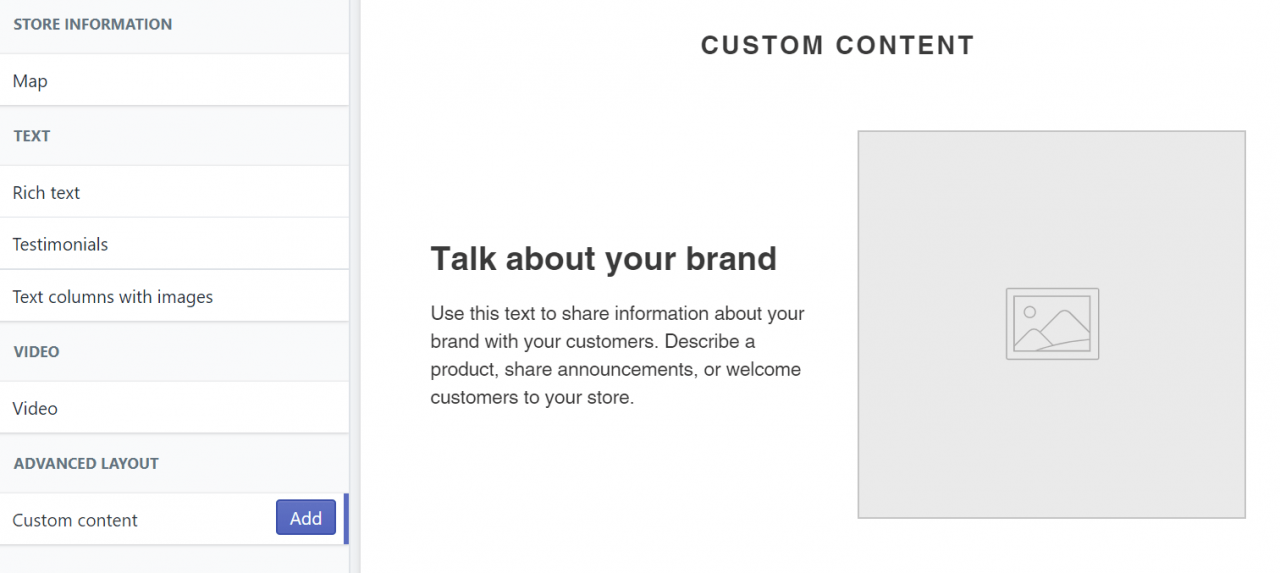Select the Testimonials section

point(174,244)
